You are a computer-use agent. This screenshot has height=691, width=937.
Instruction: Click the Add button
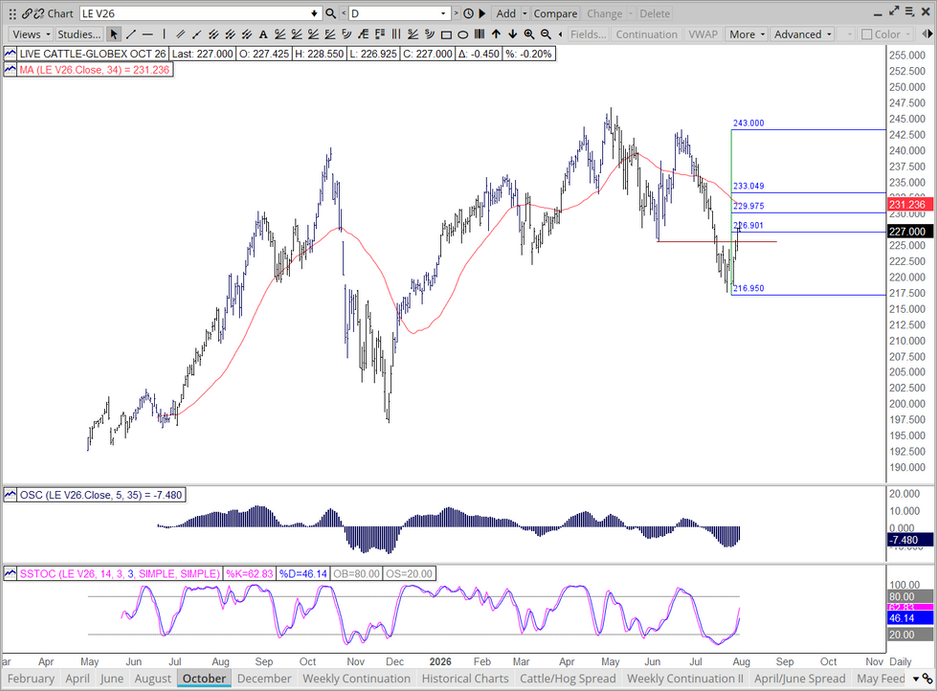[x=506, y=13]
